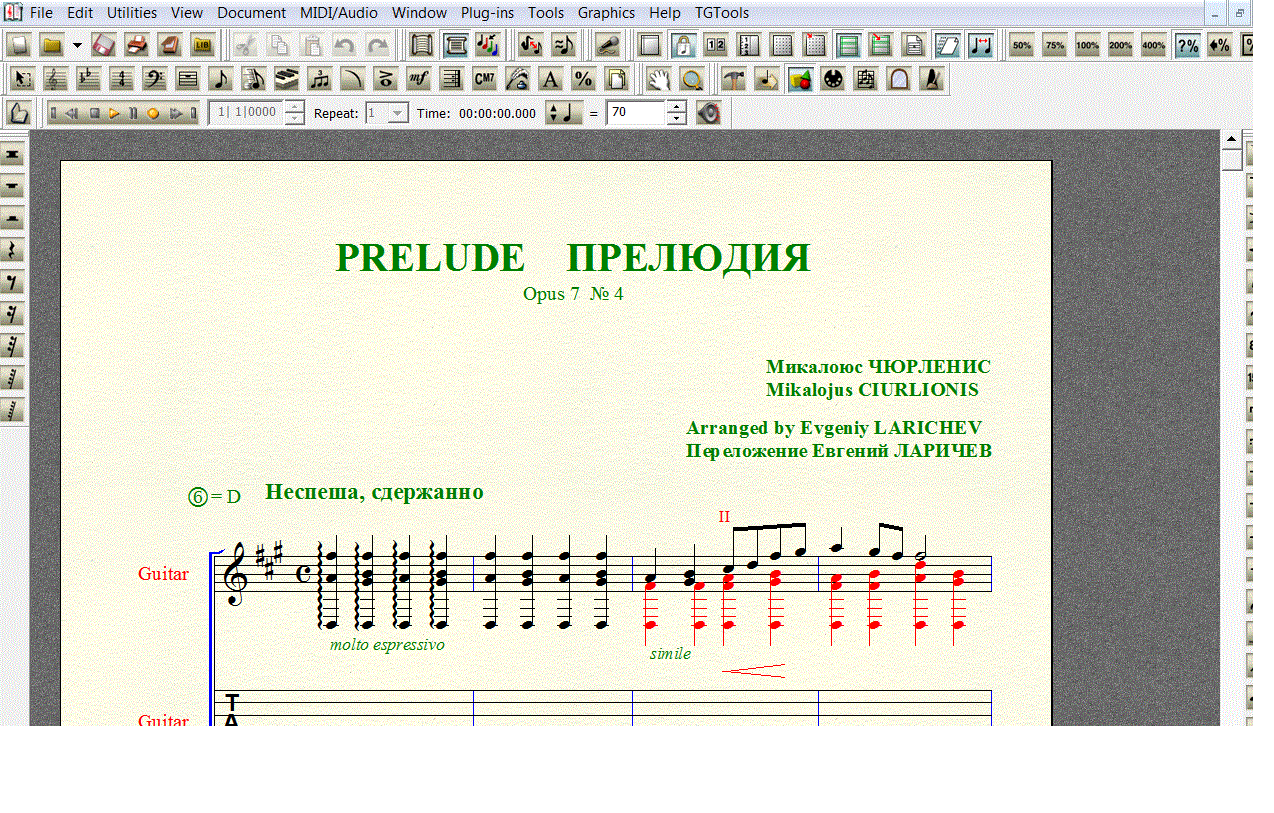Choose the Note Mover tool

(766, 79)
